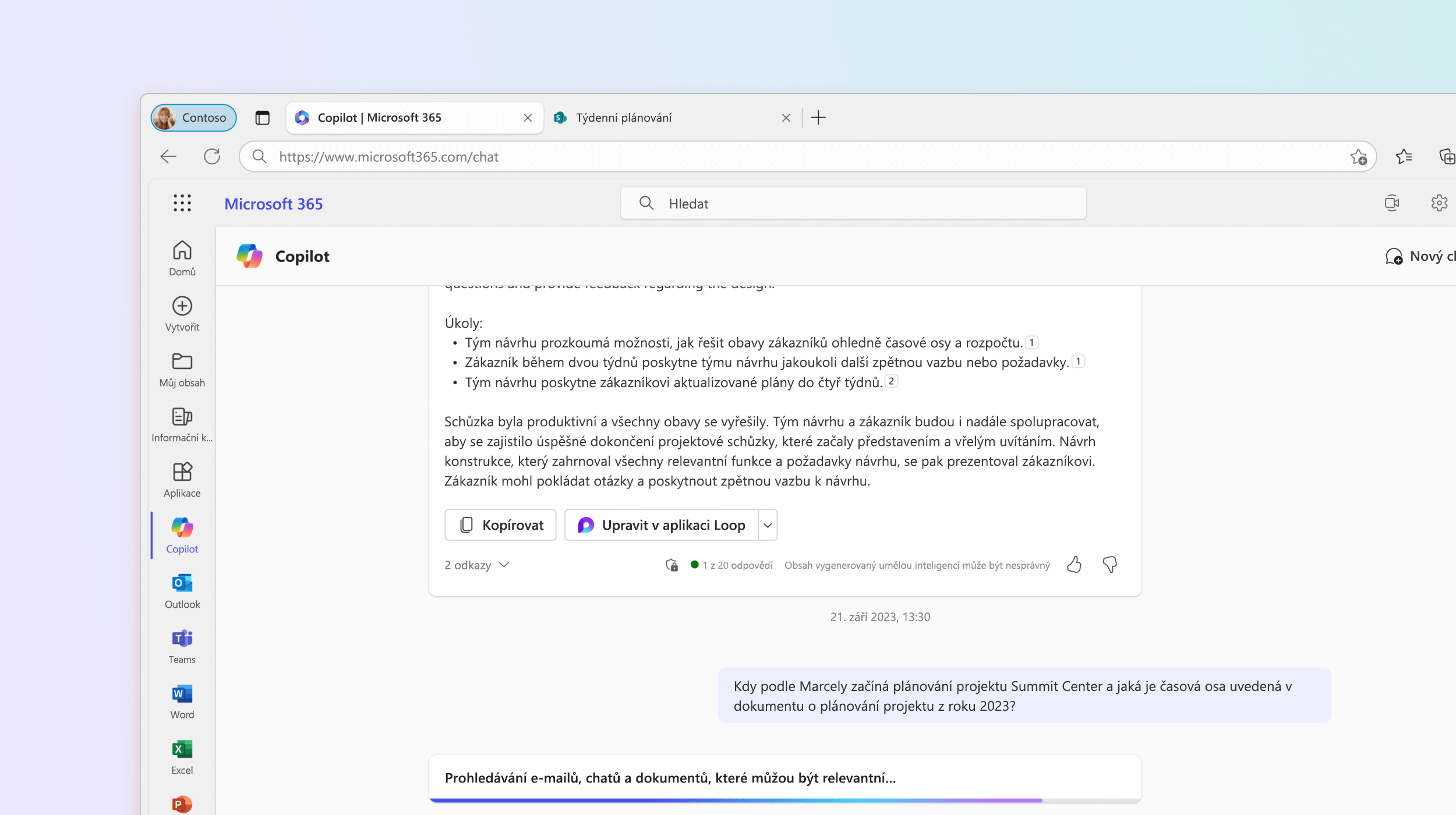Open Informační kanál in the sidebar
Screen dimensions: 1456x815
pos(182,424)
